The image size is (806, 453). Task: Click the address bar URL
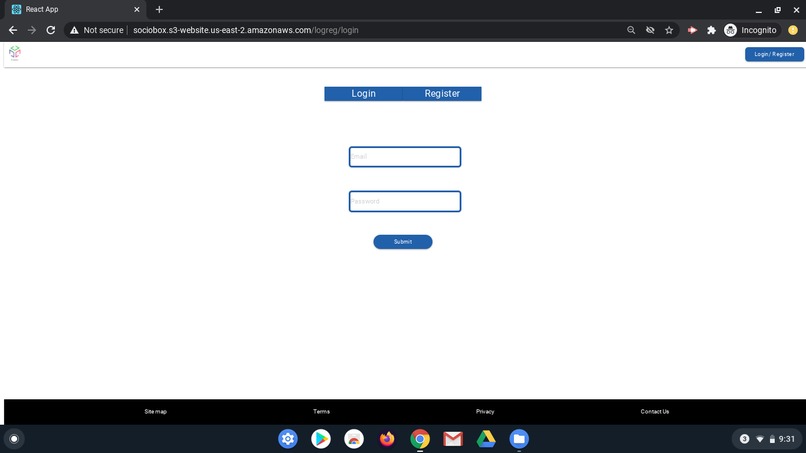coord(246,30)
